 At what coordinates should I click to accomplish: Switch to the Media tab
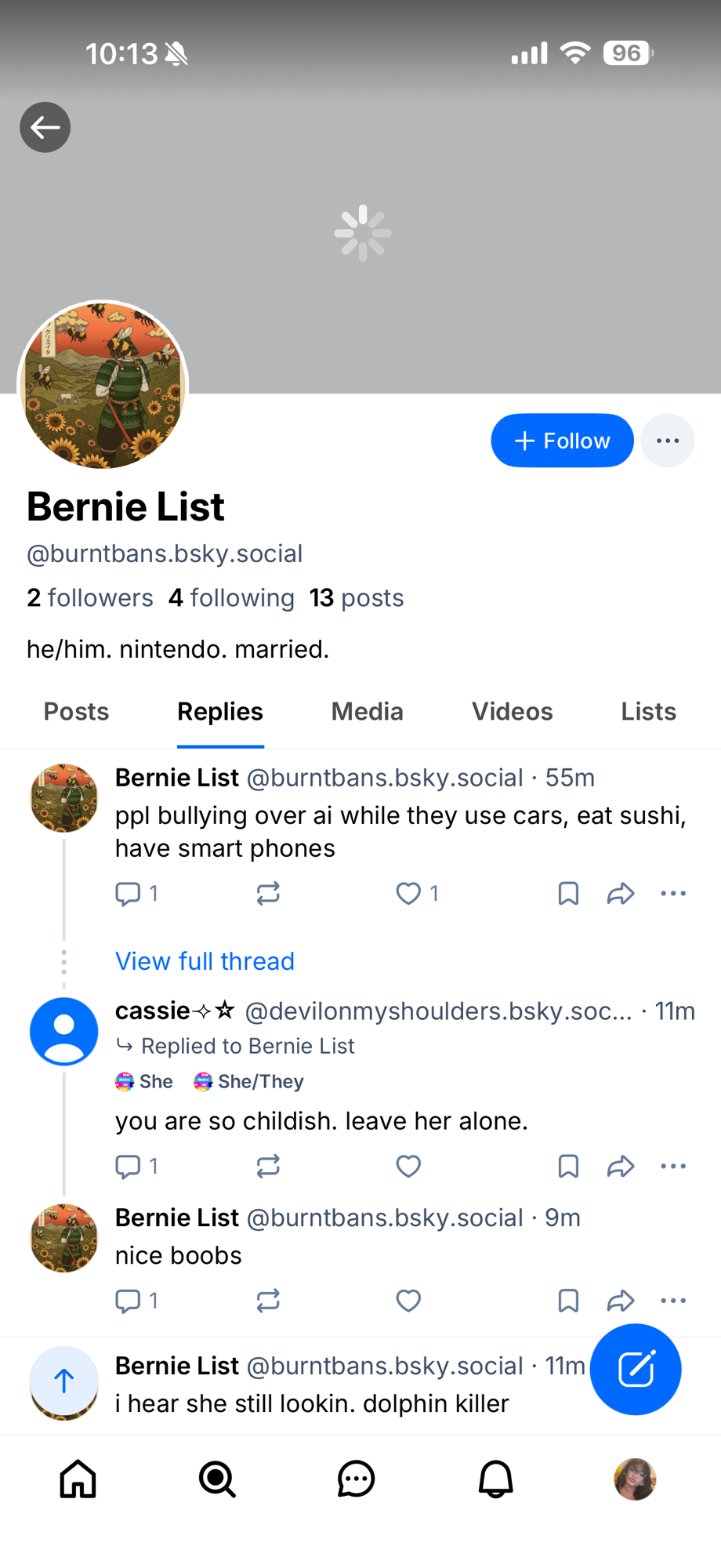tap(367, 711)
